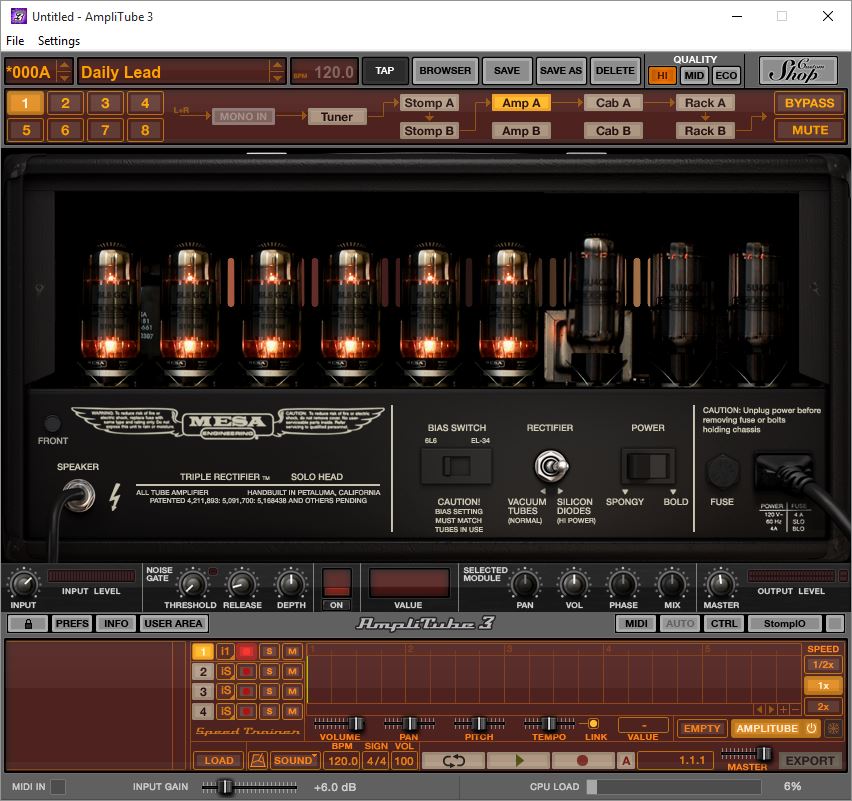The width and height of the screenshot is (852, 801).
Task: Toggle BYPASS for the signal chain
Action: [x=809, y=103]
